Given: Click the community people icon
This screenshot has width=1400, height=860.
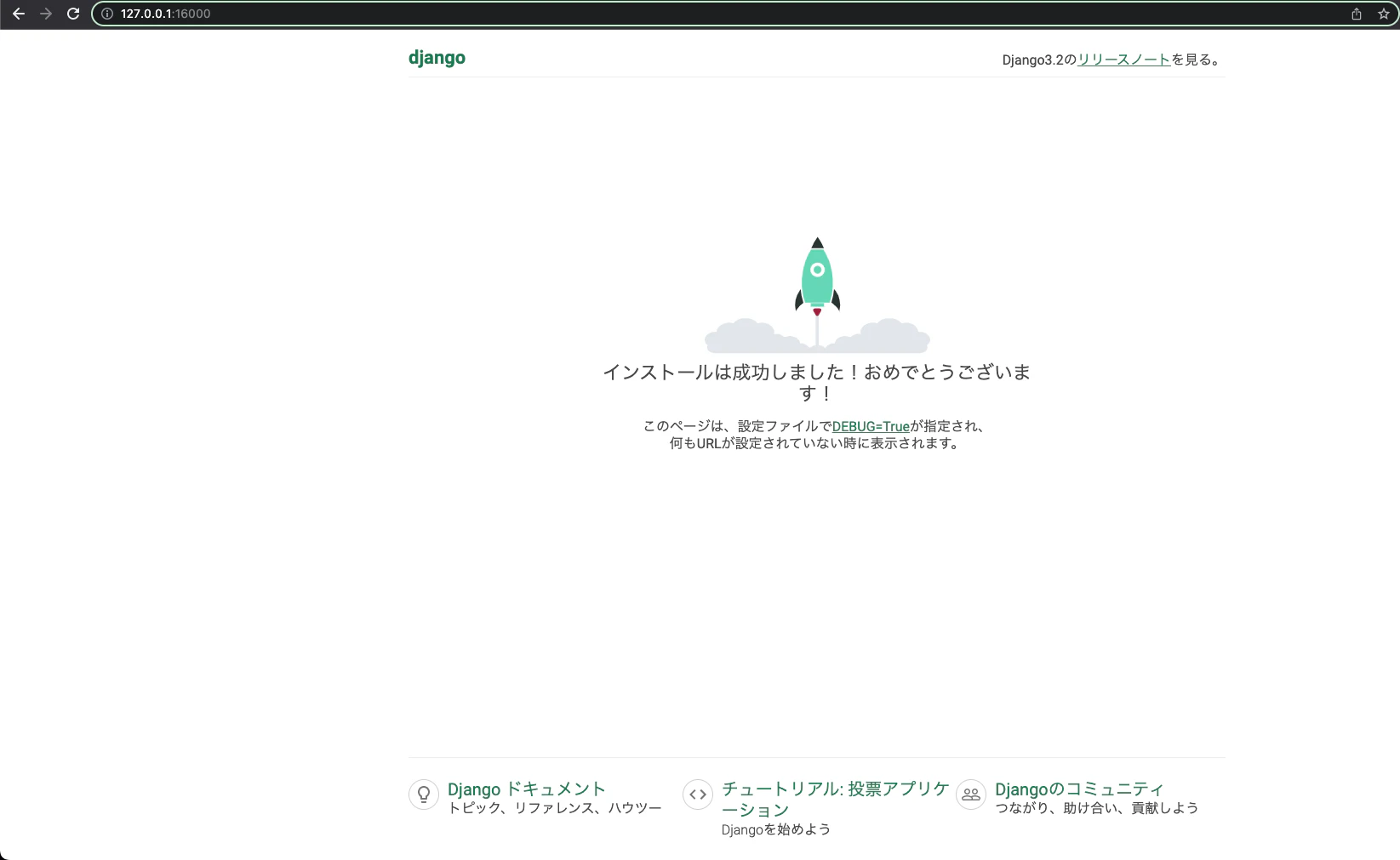Looking at the screenshot, I should click(970, 795).
